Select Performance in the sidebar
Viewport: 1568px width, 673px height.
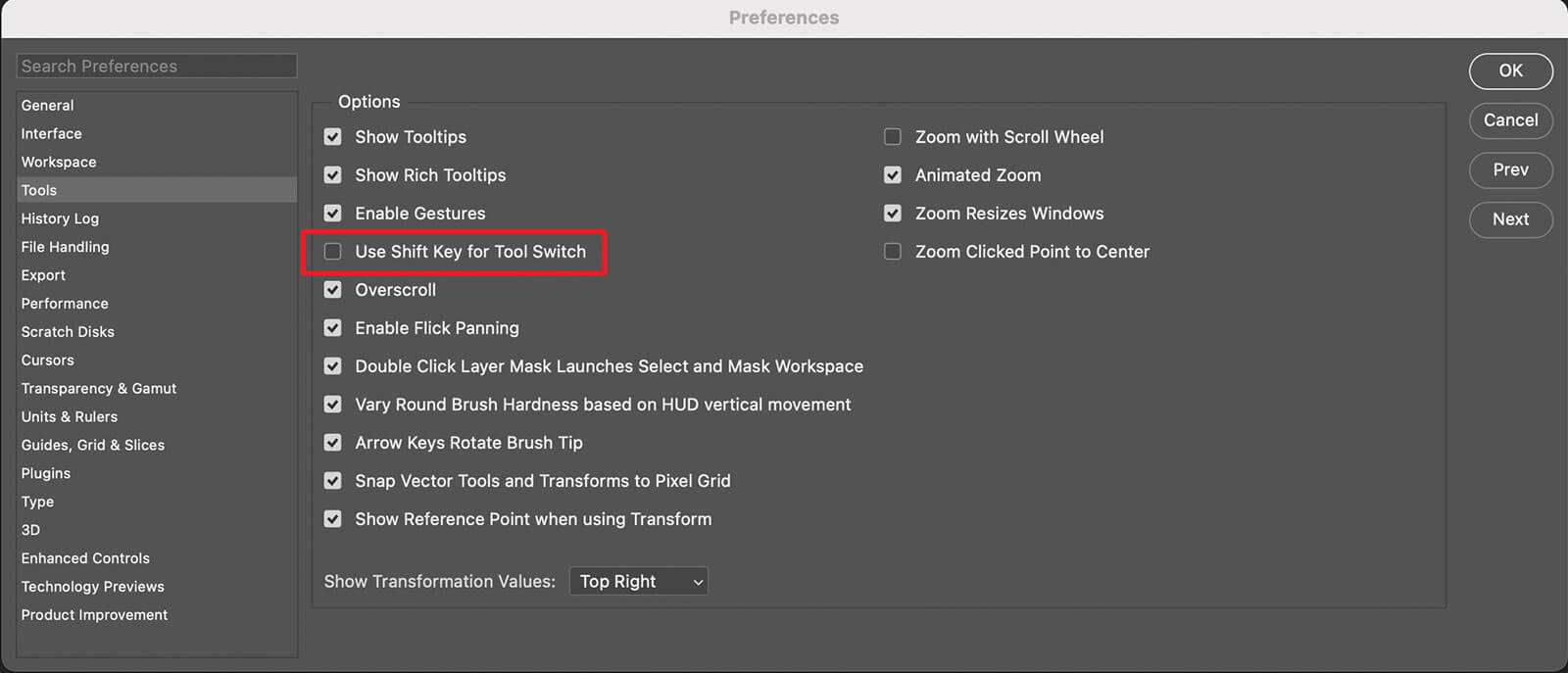pyautogui.click(x=65, y=304)
